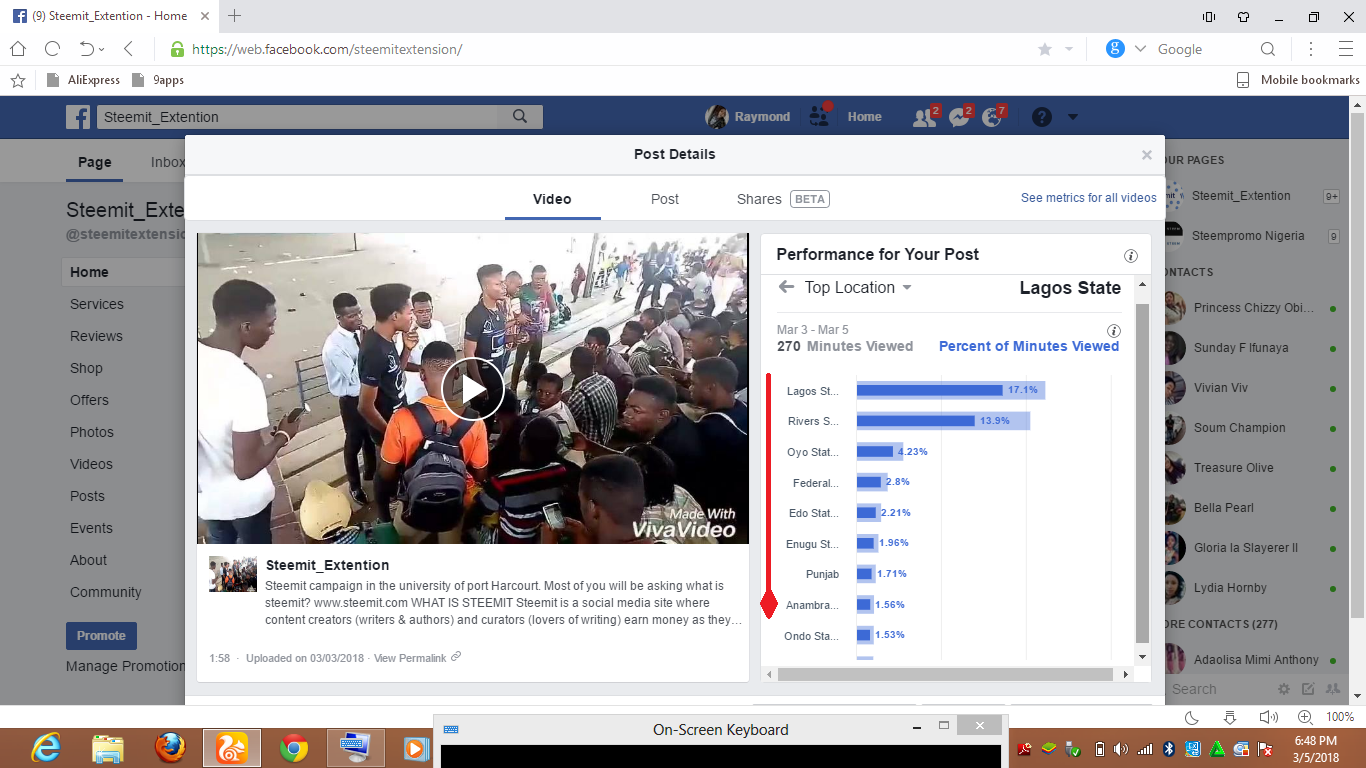Click the Facebook logo icon
1366x768 pixels.
pos(78,117)
